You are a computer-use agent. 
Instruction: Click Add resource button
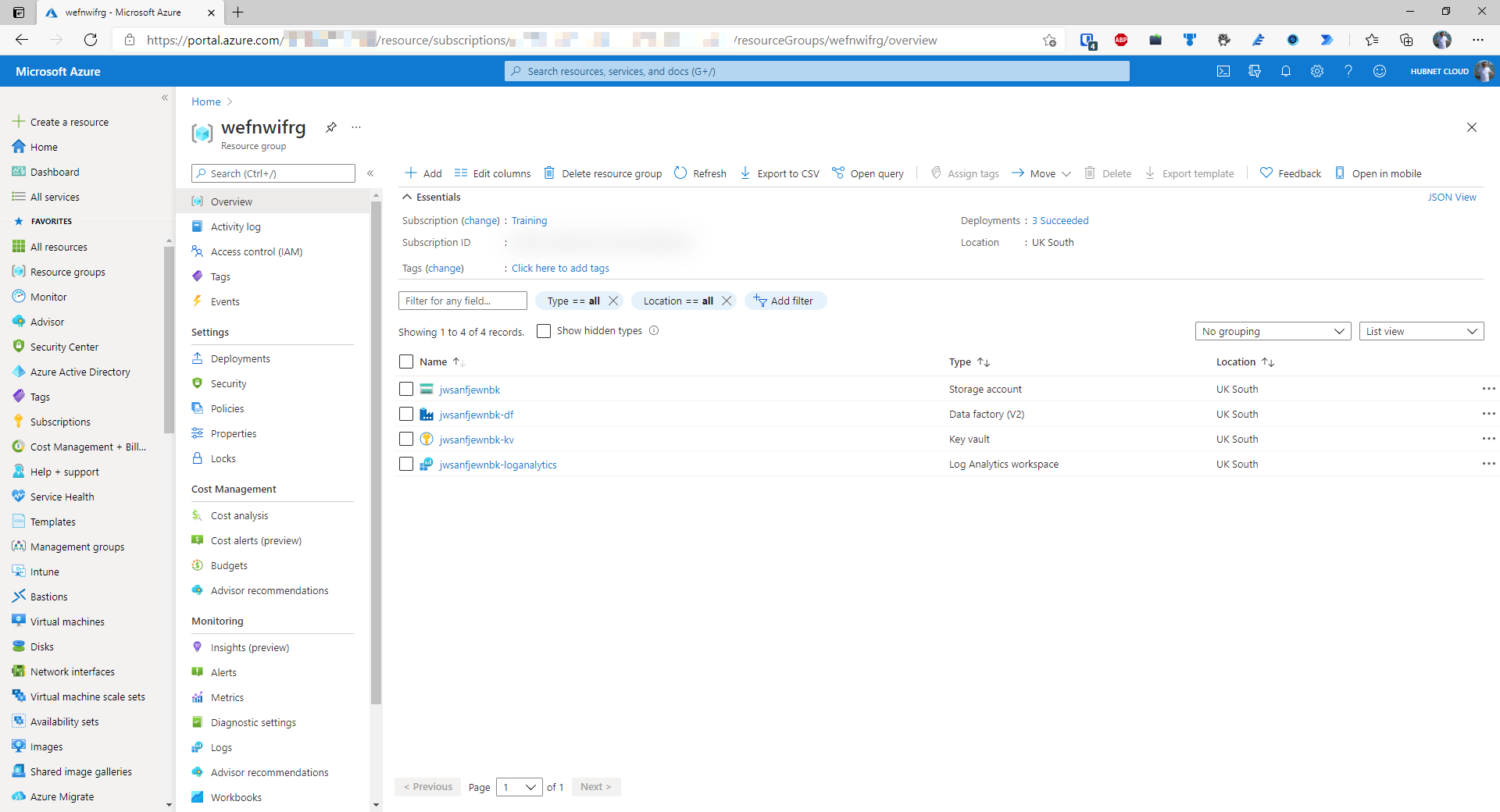(x=423, y=173)
